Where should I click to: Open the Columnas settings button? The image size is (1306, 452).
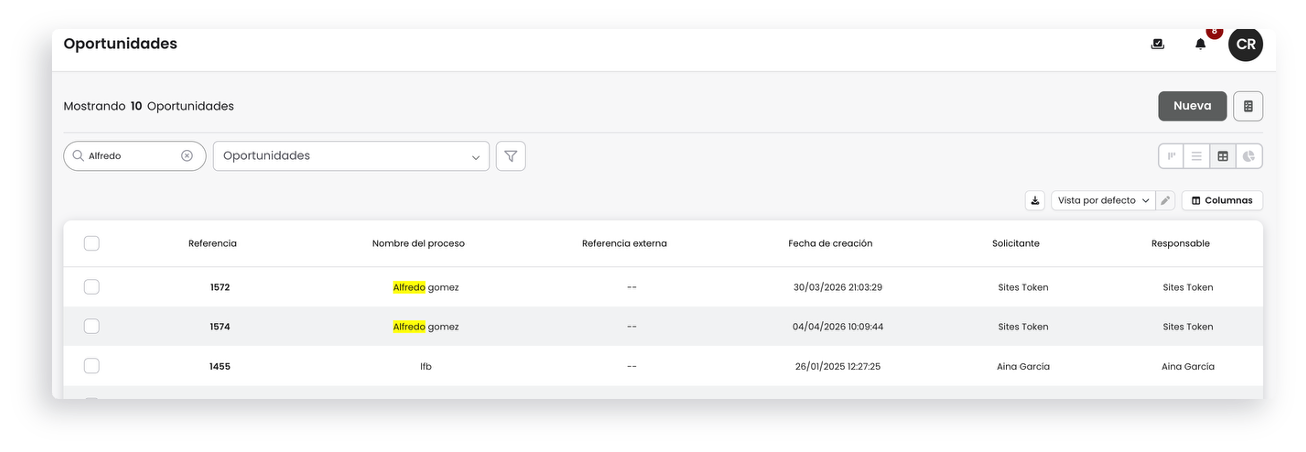tap(1222, 200)
